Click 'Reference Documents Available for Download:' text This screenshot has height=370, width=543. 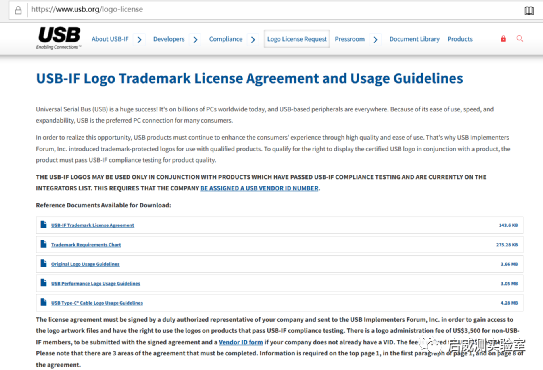[x=103, y=205]
